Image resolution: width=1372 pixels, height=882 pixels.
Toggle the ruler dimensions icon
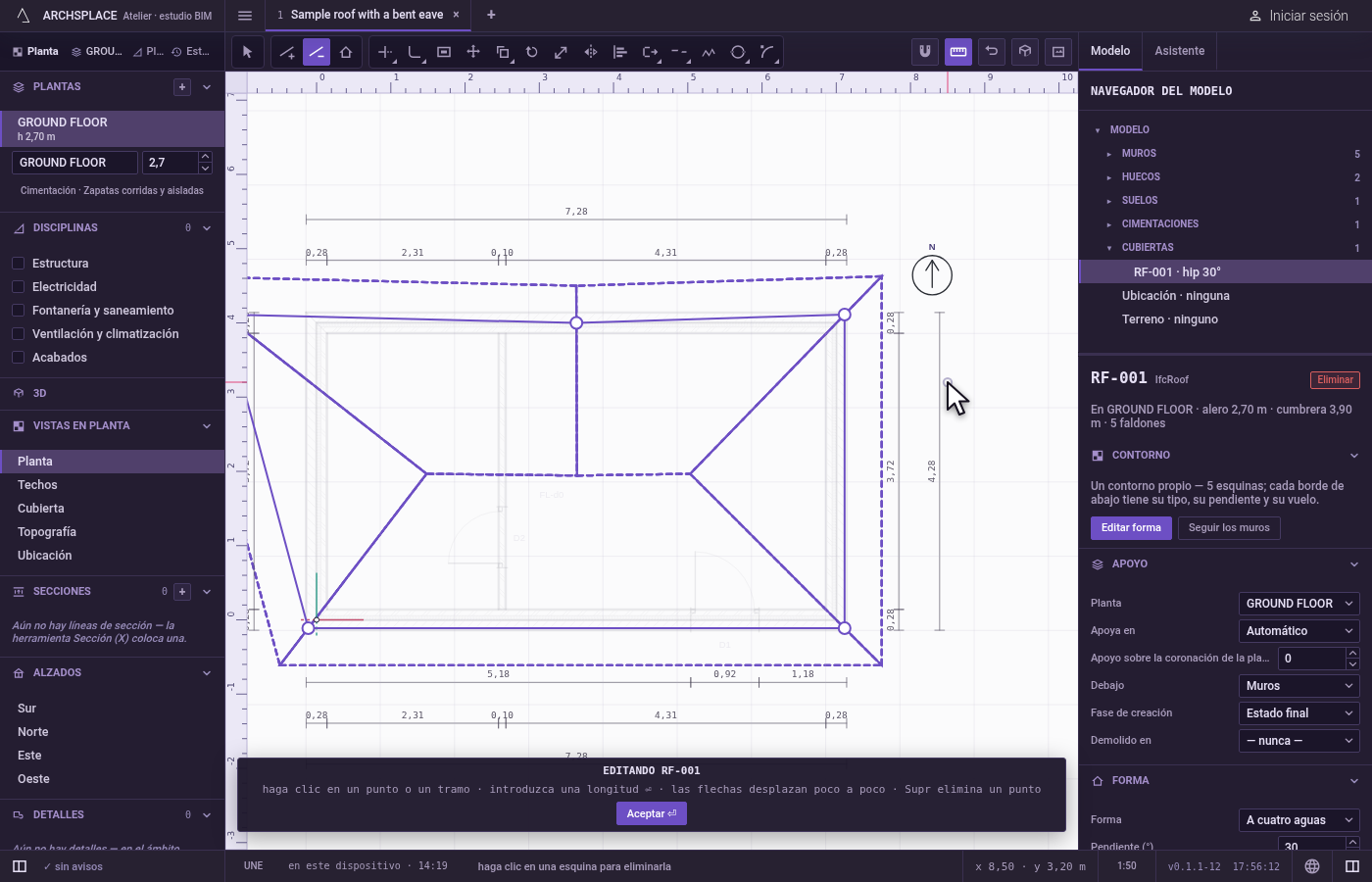point(958,52)
